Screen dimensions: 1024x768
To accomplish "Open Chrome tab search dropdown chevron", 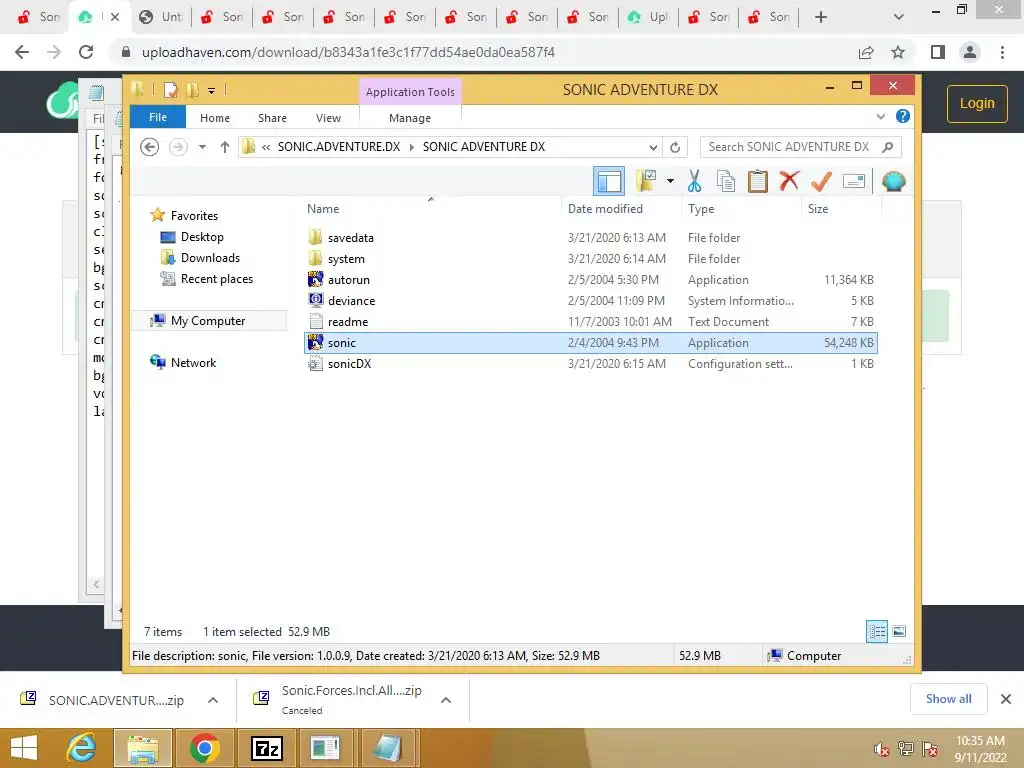I will [x=899, y=17].
